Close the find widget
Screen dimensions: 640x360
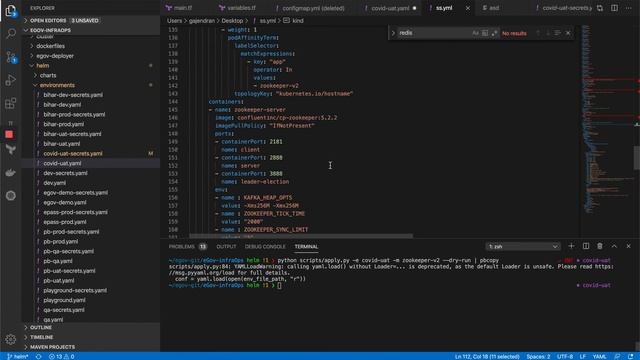tap(568, 33)
